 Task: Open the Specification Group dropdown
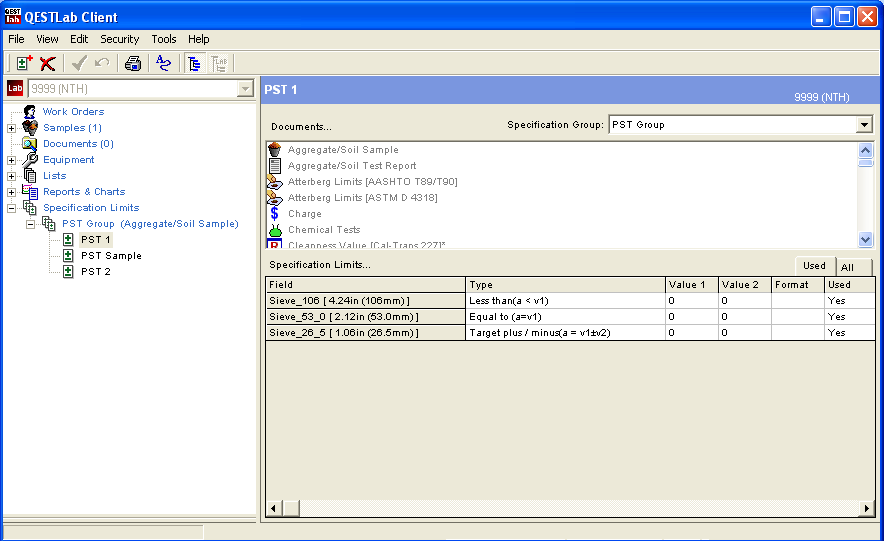click(x=864, y=125)
